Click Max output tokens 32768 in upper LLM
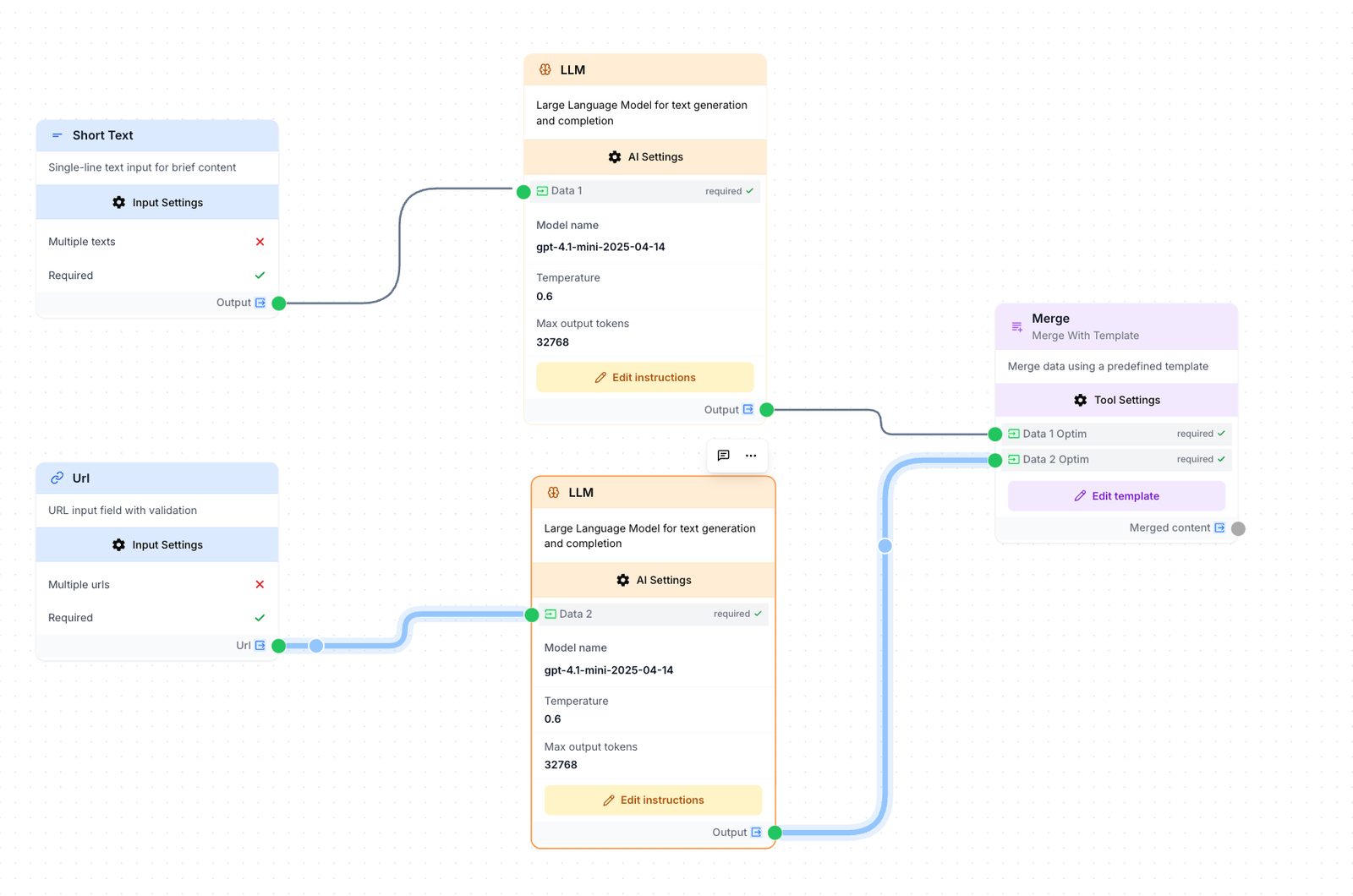This screenshot has width=1353, height=896. (552, 342)
